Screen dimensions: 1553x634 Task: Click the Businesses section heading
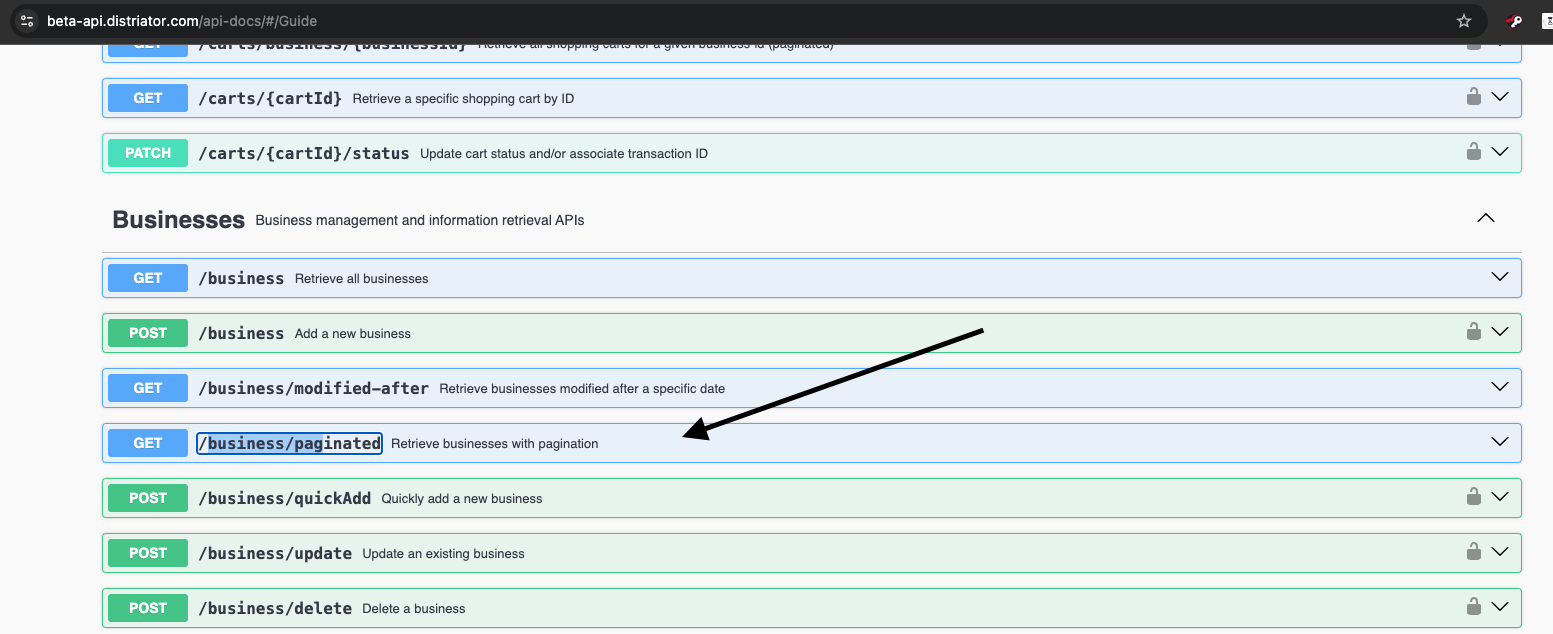(178, 220)
